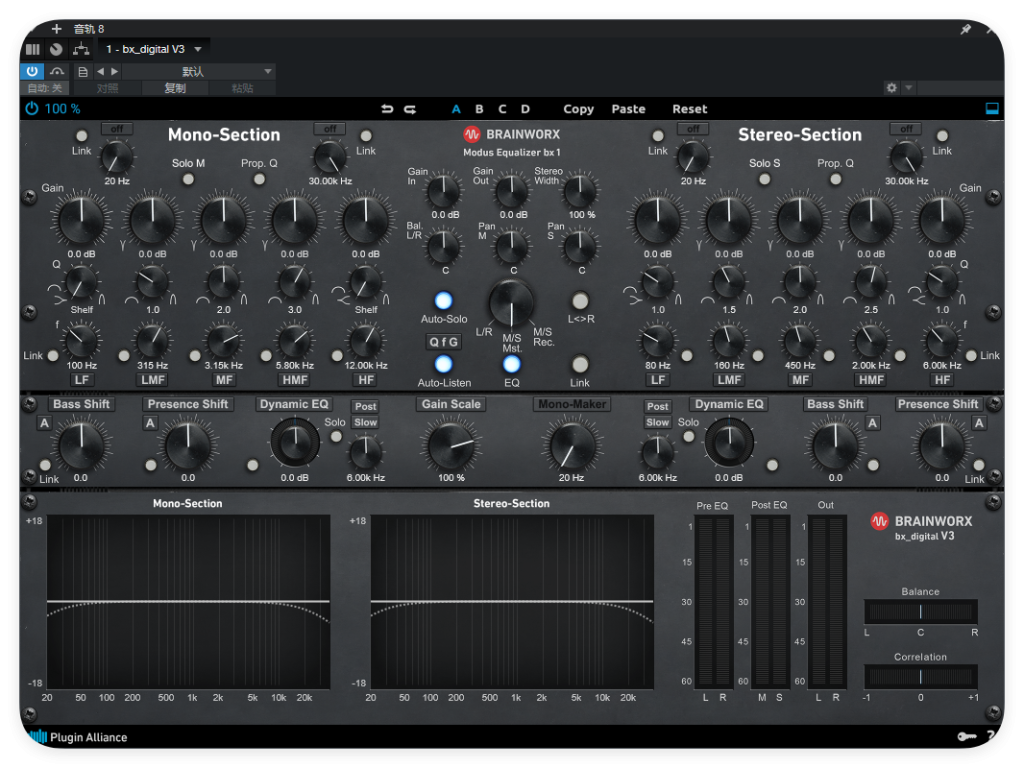Click the Mono-Maker 20 Hz knob

tap(572, 447)
